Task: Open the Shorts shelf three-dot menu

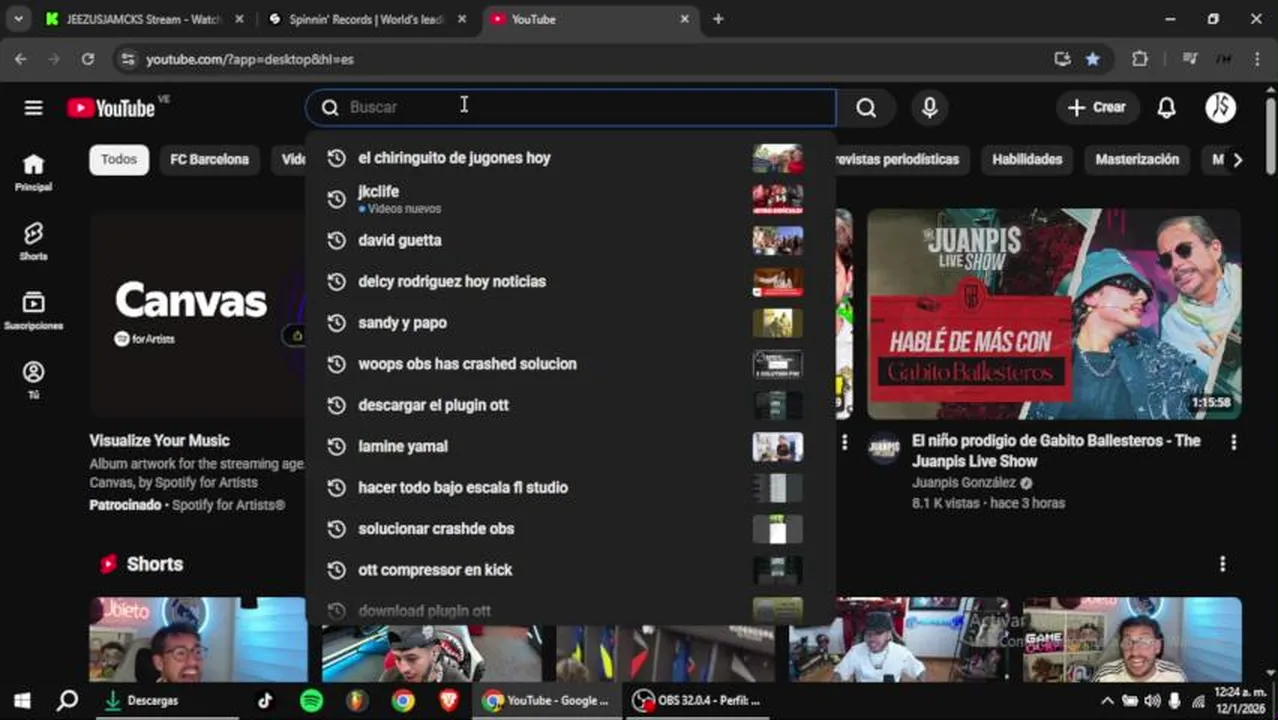Action: (x=1222, y=564)
